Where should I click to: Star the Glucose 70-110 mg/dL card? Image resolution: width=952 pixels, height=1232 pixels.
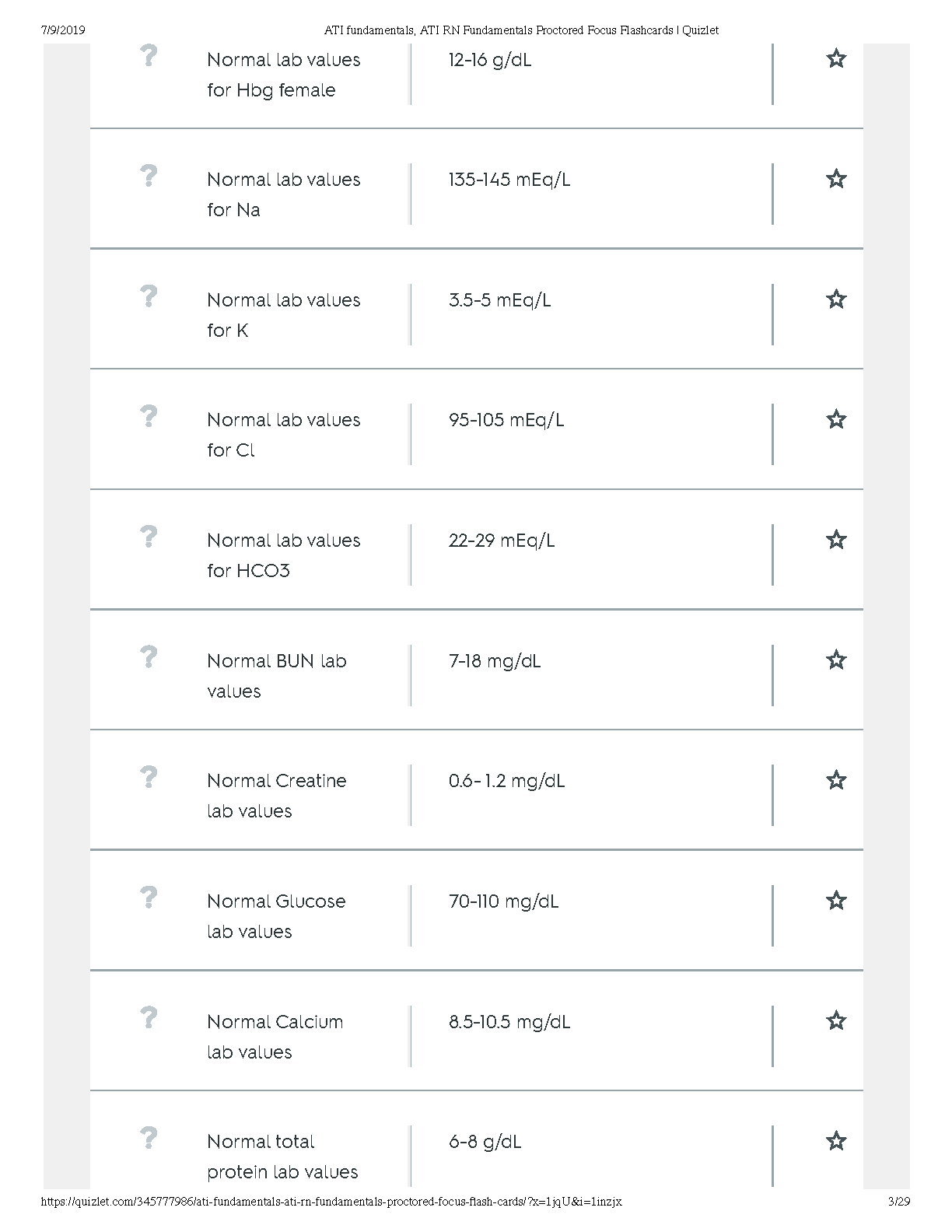point(836,901)
